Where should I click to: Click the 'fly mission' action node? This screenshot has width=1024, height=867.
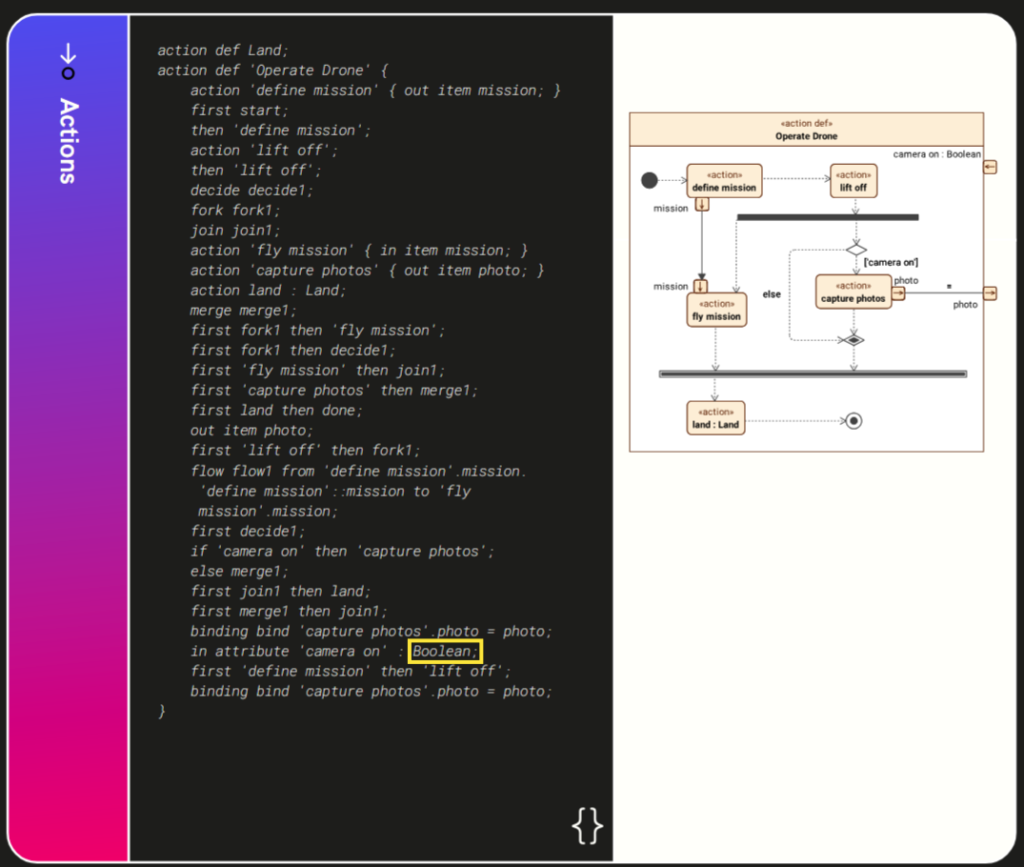point(716,310)
